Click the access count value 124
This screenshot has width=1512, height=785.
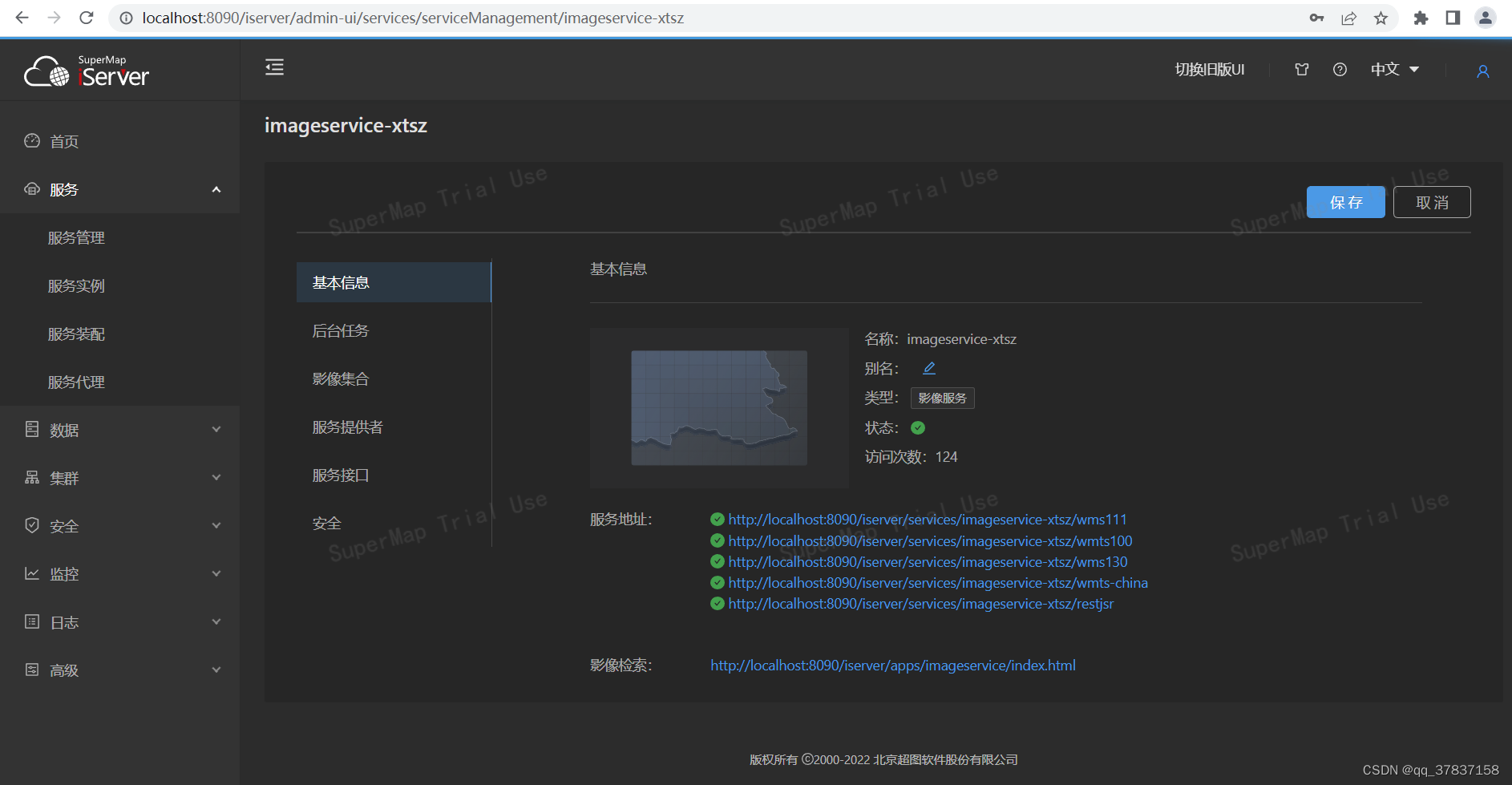946,457
